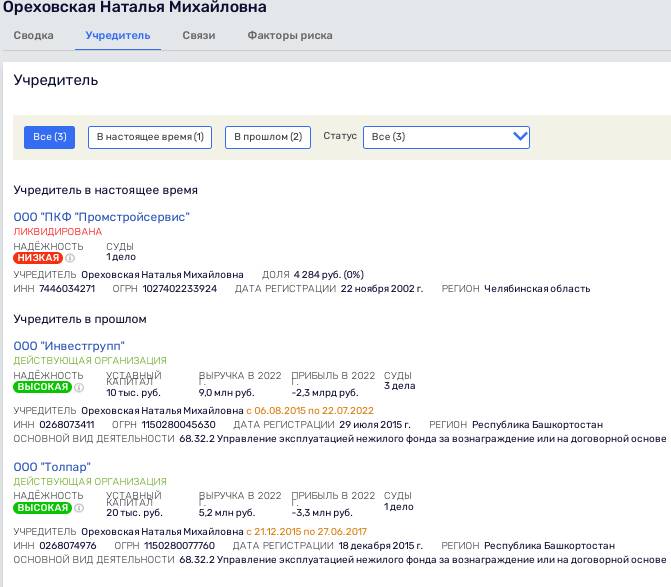
Task: Open the Статус dropdown
Action: click(x=446, y=137)
